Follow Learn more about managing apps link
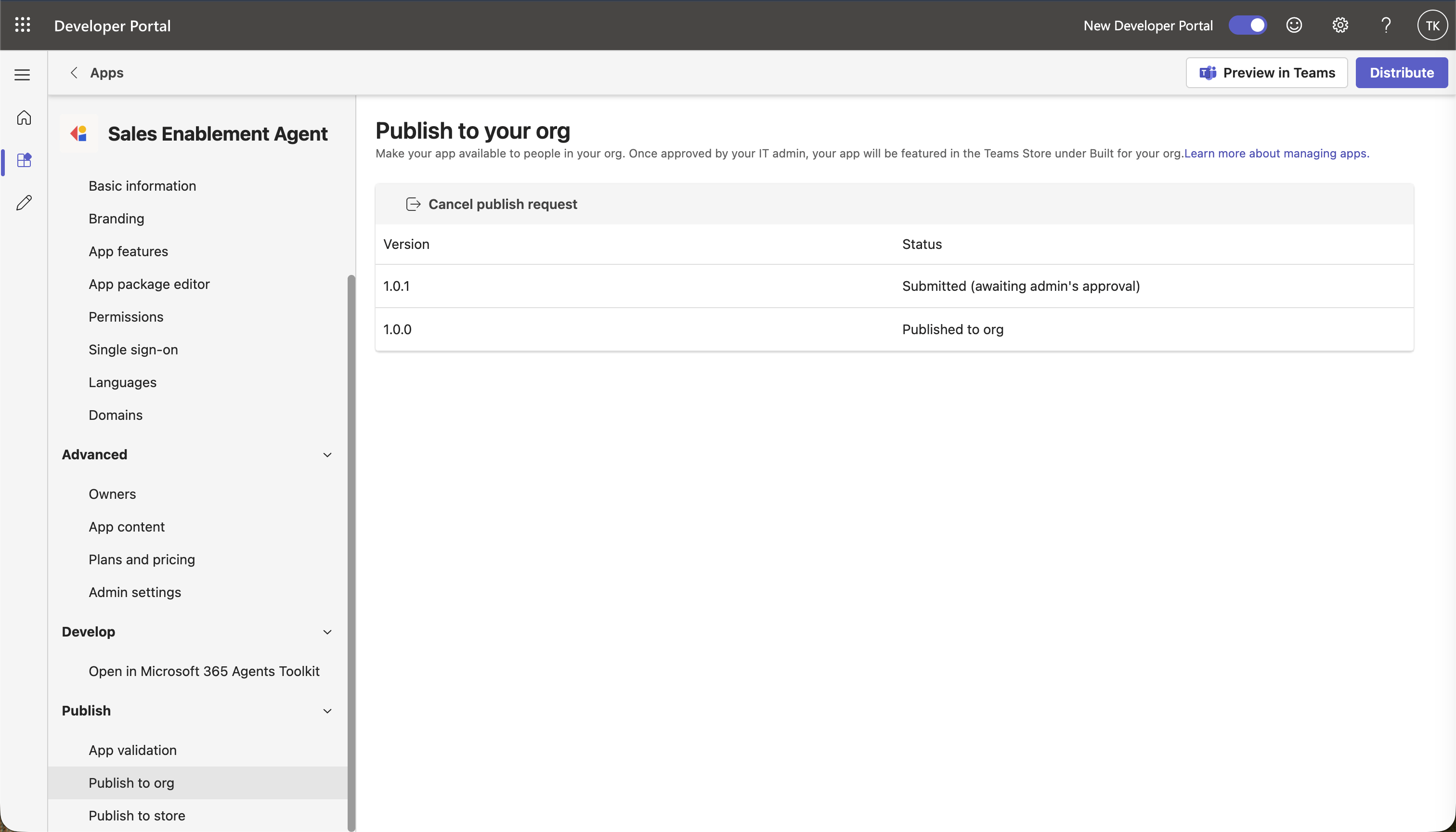The image size is (1456, 832). point(1276,154)
